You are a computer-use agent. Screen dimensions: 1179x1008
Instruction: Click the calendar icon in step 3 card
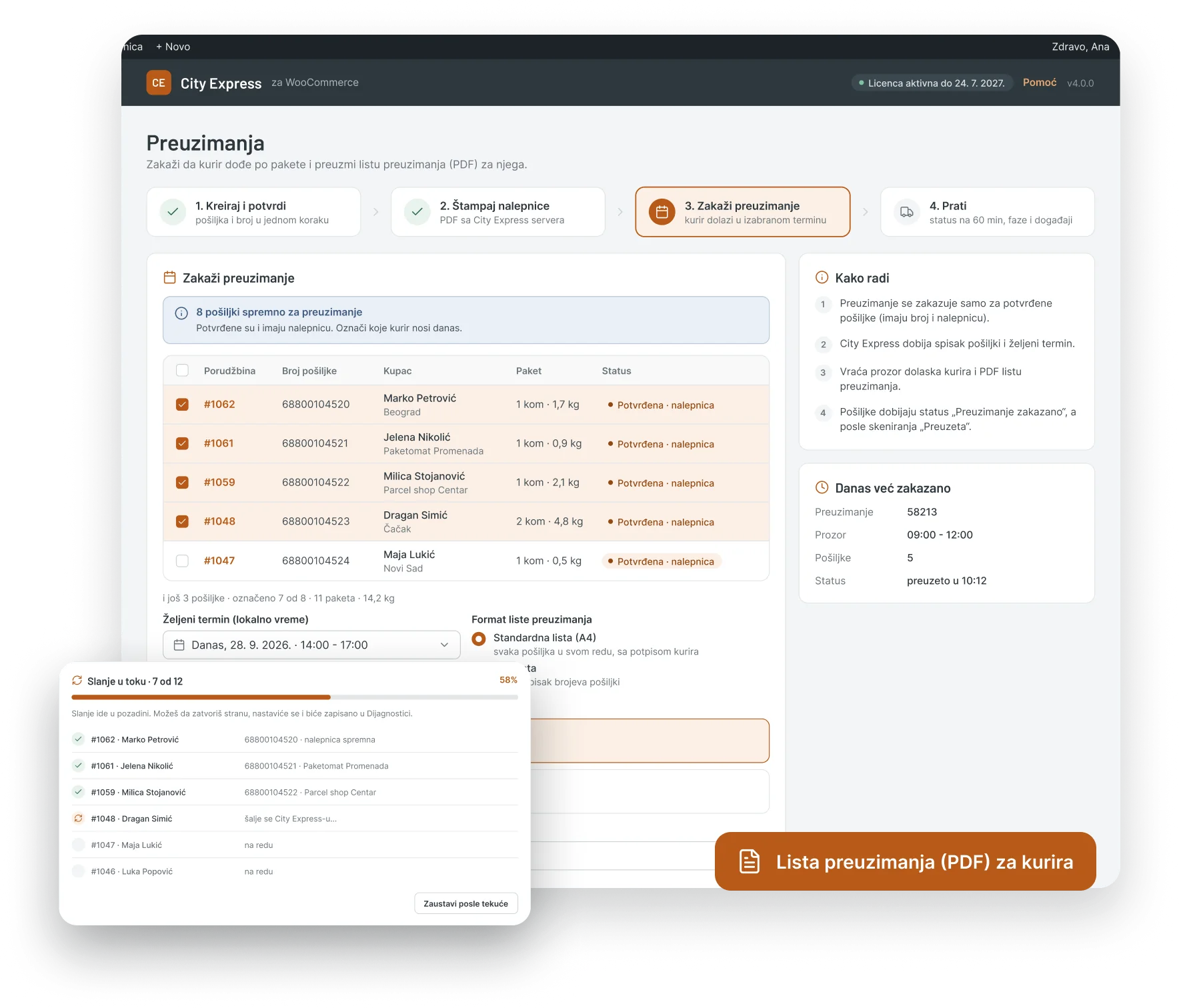point(662,212)
